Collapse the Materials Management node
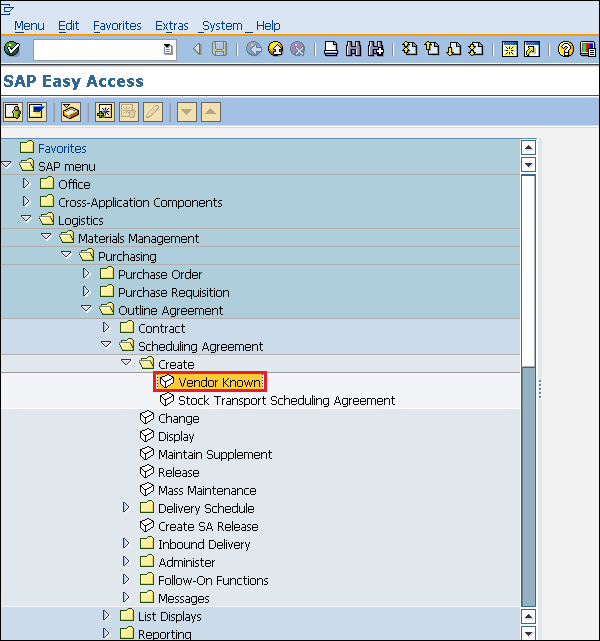This screenshot has height=641, width=600. coord(47,237)
